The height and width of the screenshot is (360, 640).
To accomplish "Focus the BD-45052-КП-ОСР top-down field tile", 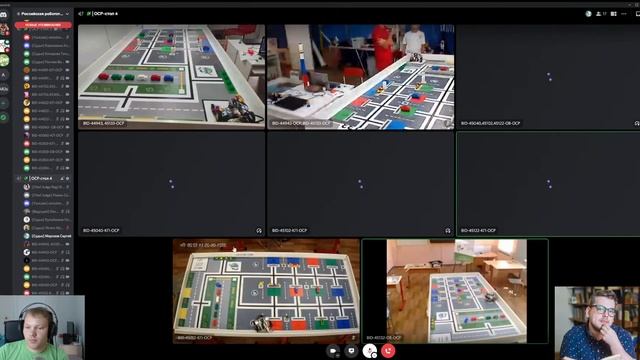I will [x=266, y=291].
